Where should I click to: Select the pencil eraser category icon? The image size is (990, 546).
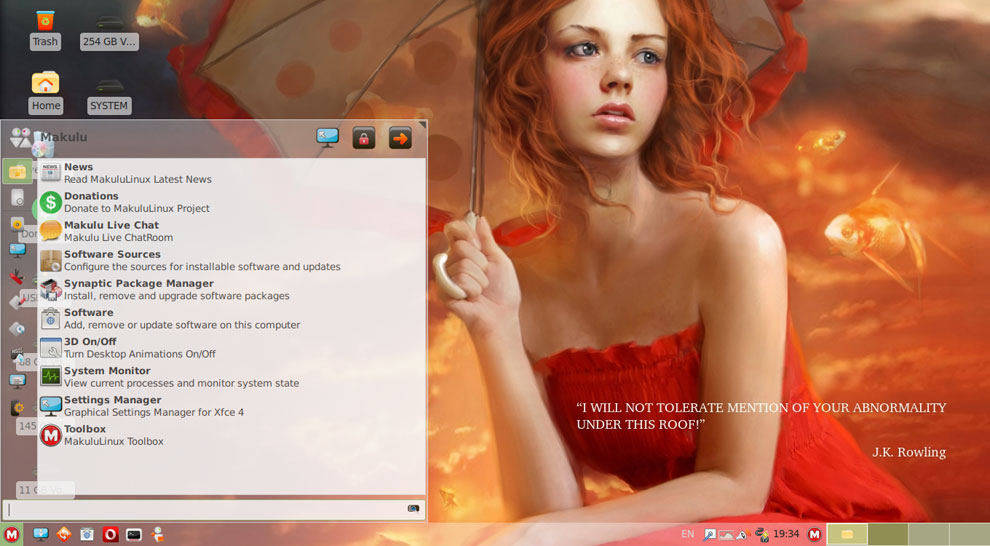coord(18,302)
